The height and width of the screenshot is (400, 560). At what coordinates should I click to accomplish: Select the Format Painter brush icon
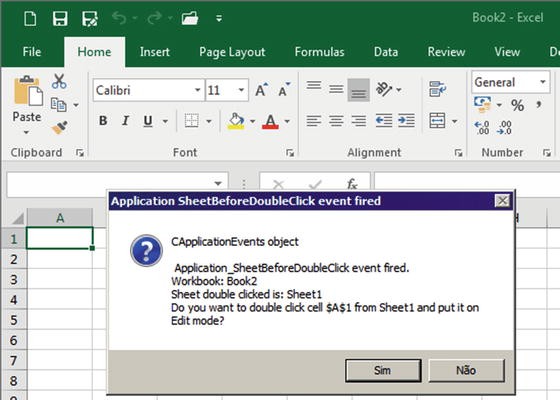coord(59,128)
